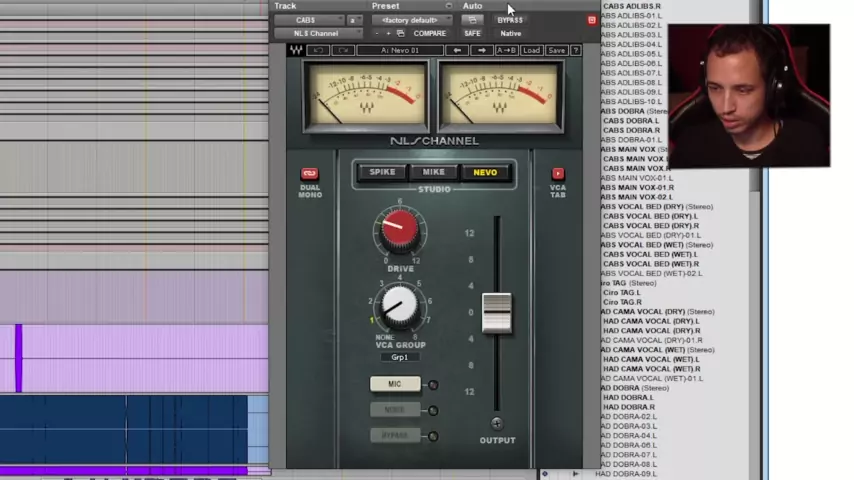
Task: Open the VCA Tab red button
Action: pyautogui.click(x=558, y=174)
